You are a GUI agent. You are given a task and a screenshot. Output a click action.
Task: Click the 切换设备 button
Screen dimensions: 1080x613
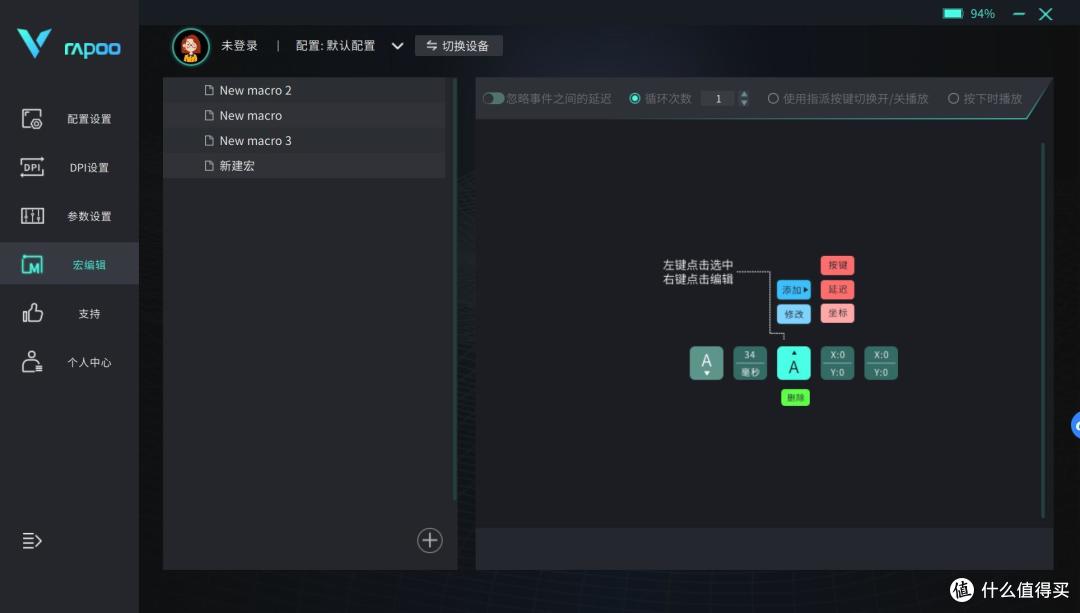tap(458, 45)
